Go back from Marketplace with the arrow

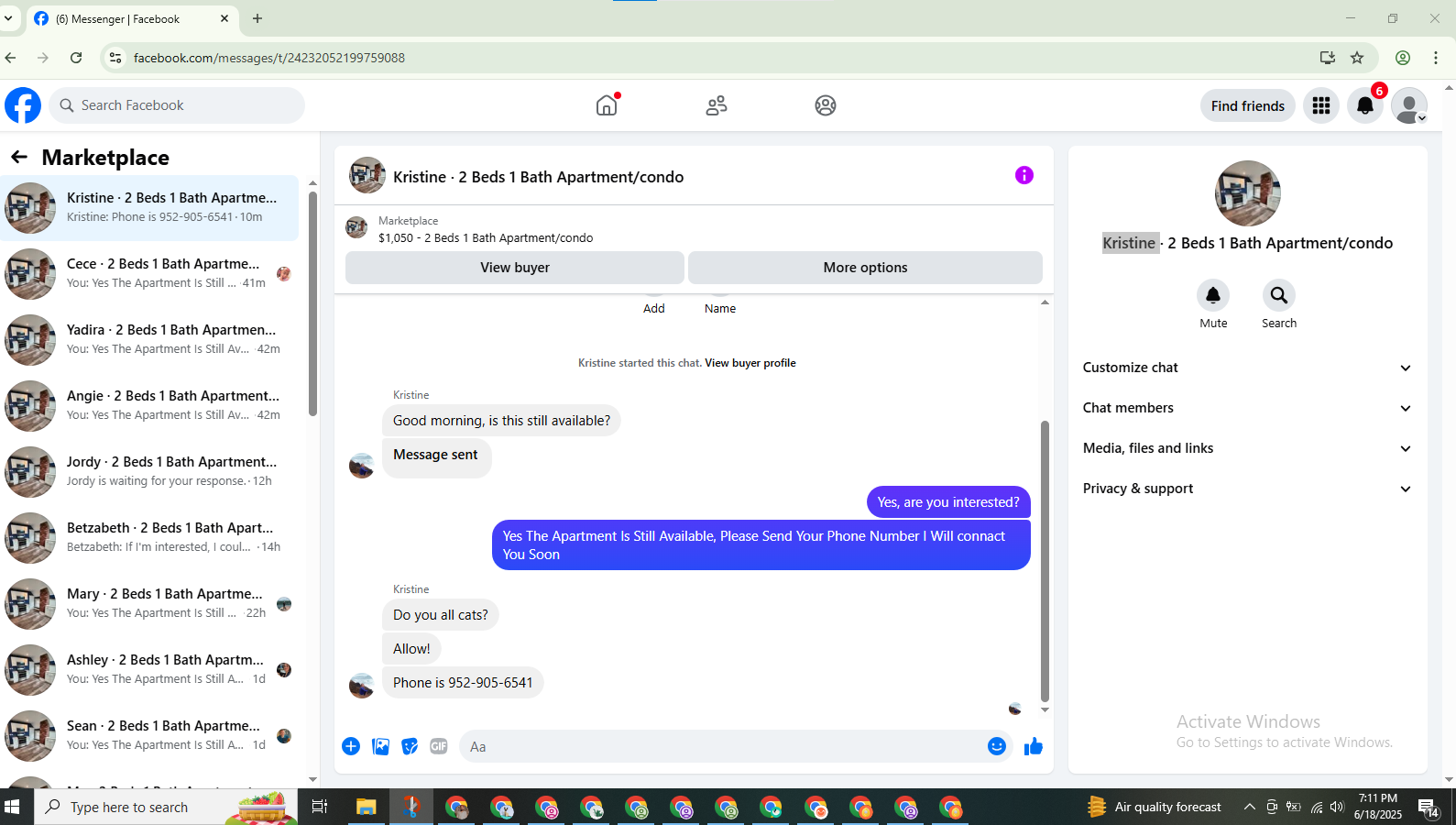(19, 158)
